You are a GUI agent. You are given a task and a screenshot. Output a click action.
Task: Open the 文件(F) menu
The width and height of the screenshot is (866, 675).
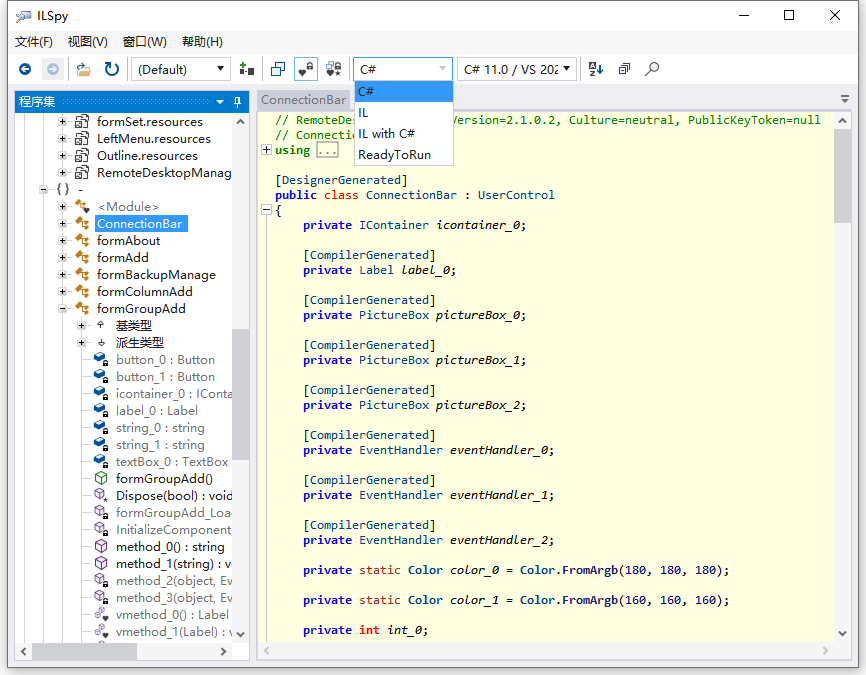coord(34,42)
